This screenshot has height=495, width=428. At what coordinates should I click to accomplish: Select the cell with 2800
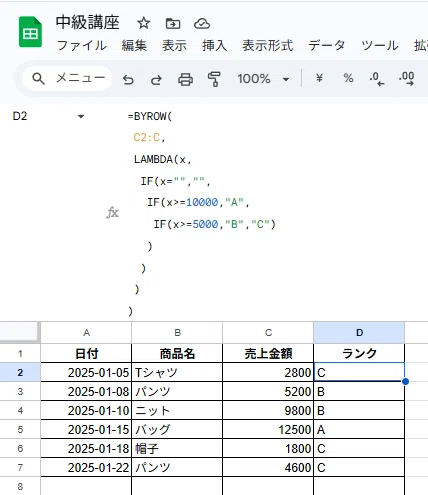(x=268, y=372)
